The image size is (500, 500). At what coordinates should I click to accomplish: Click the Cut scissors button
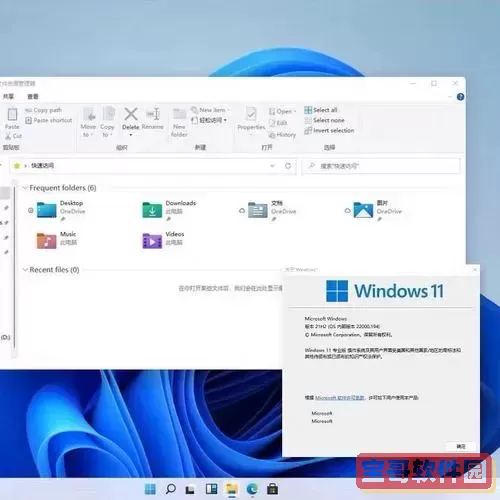13,136
